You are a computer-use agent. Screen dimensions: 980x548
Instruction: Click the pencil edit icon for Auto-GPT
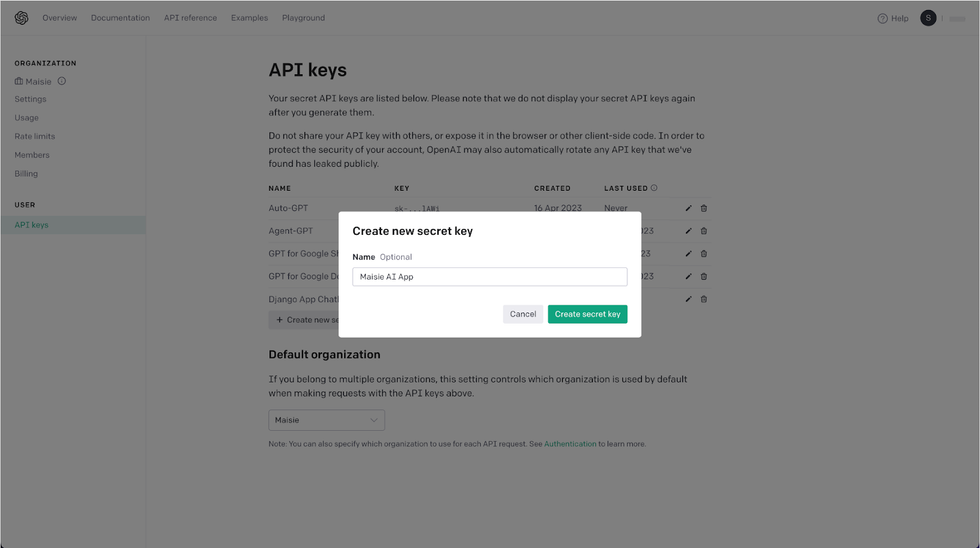point(688,208)
